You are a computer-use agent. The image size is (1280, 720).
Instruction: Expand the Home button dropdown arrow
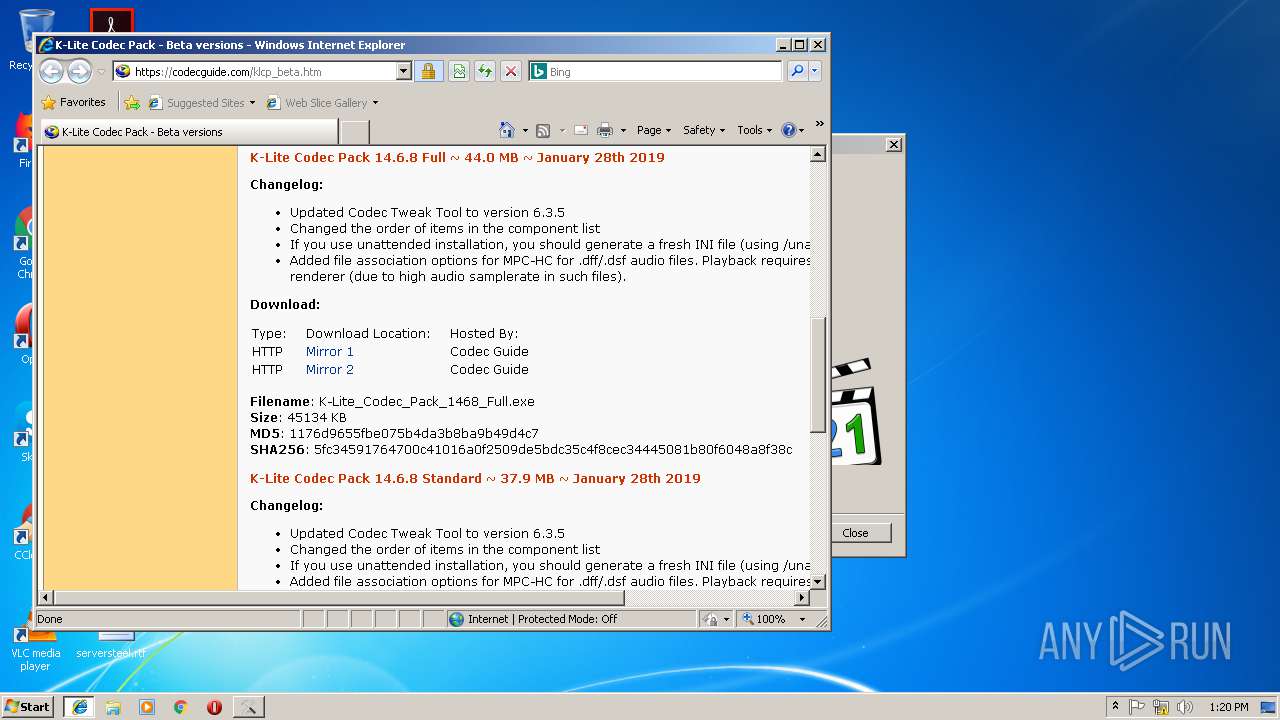525,130
